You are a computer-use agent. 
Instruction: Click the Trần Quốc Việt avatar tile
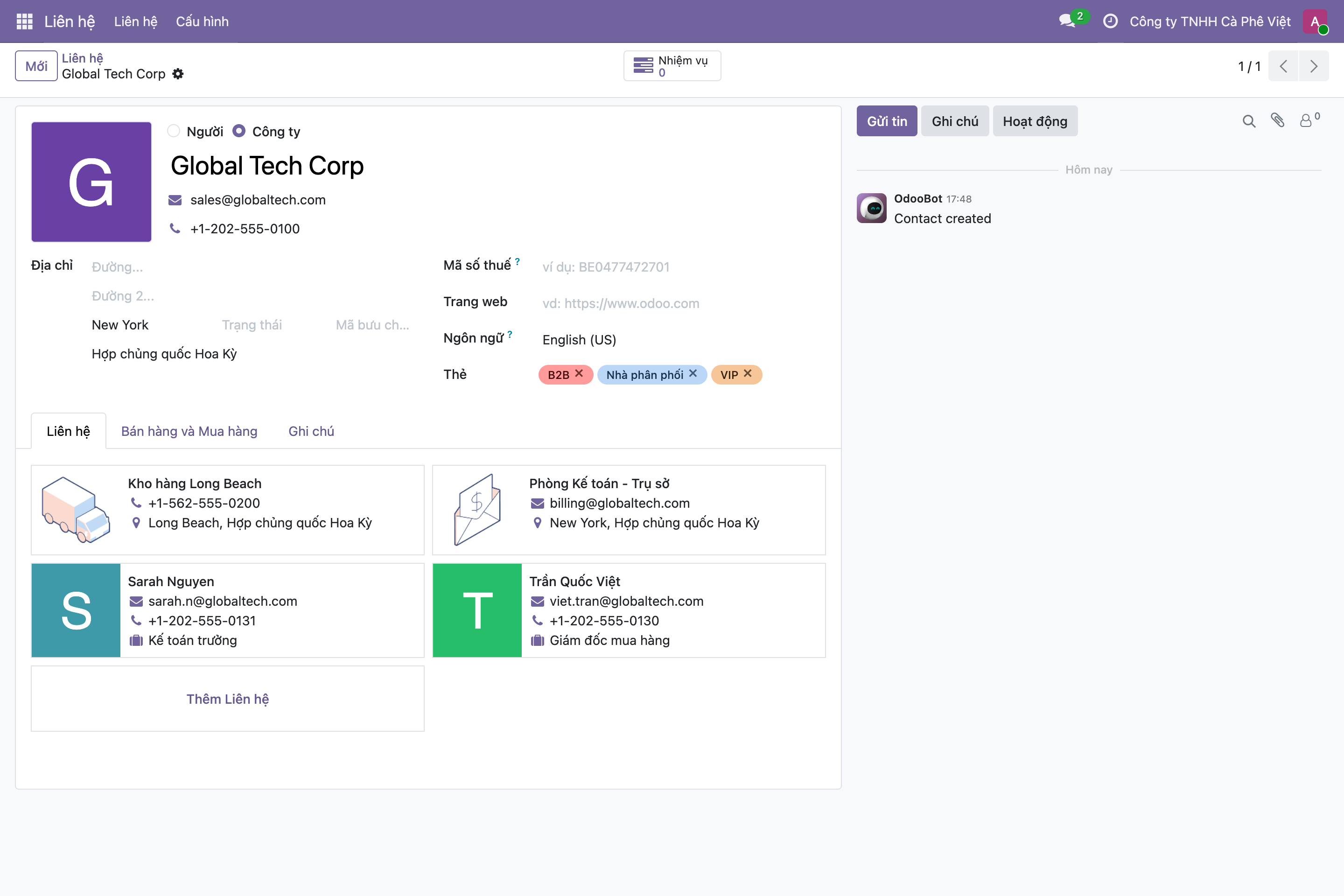pos(477,610)
